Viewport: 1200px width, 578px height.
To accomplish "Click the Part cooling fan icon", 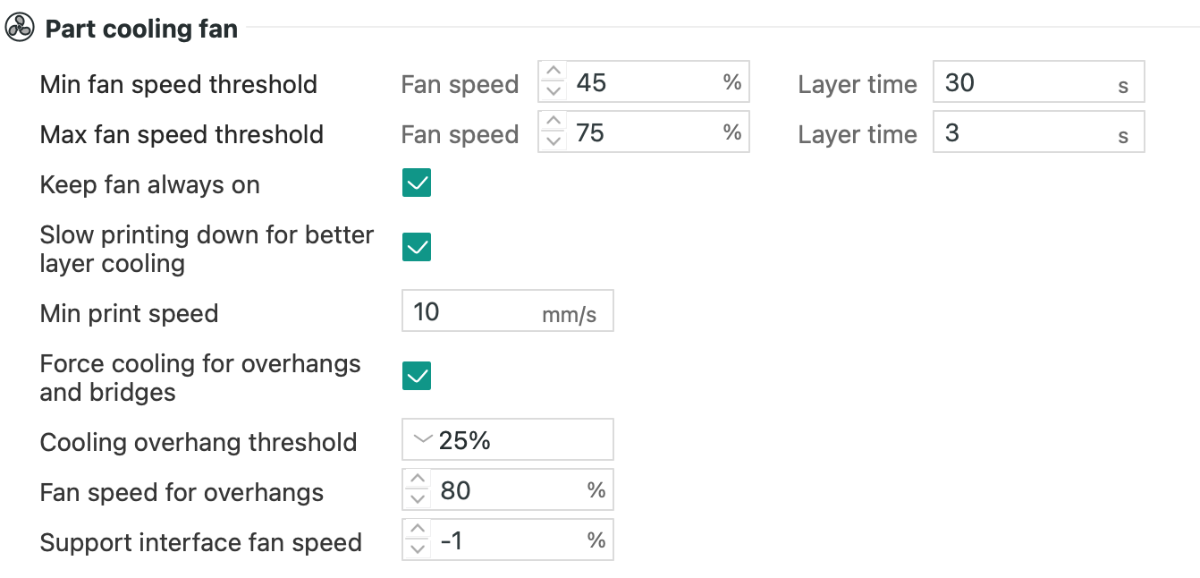I will point(20,28).
